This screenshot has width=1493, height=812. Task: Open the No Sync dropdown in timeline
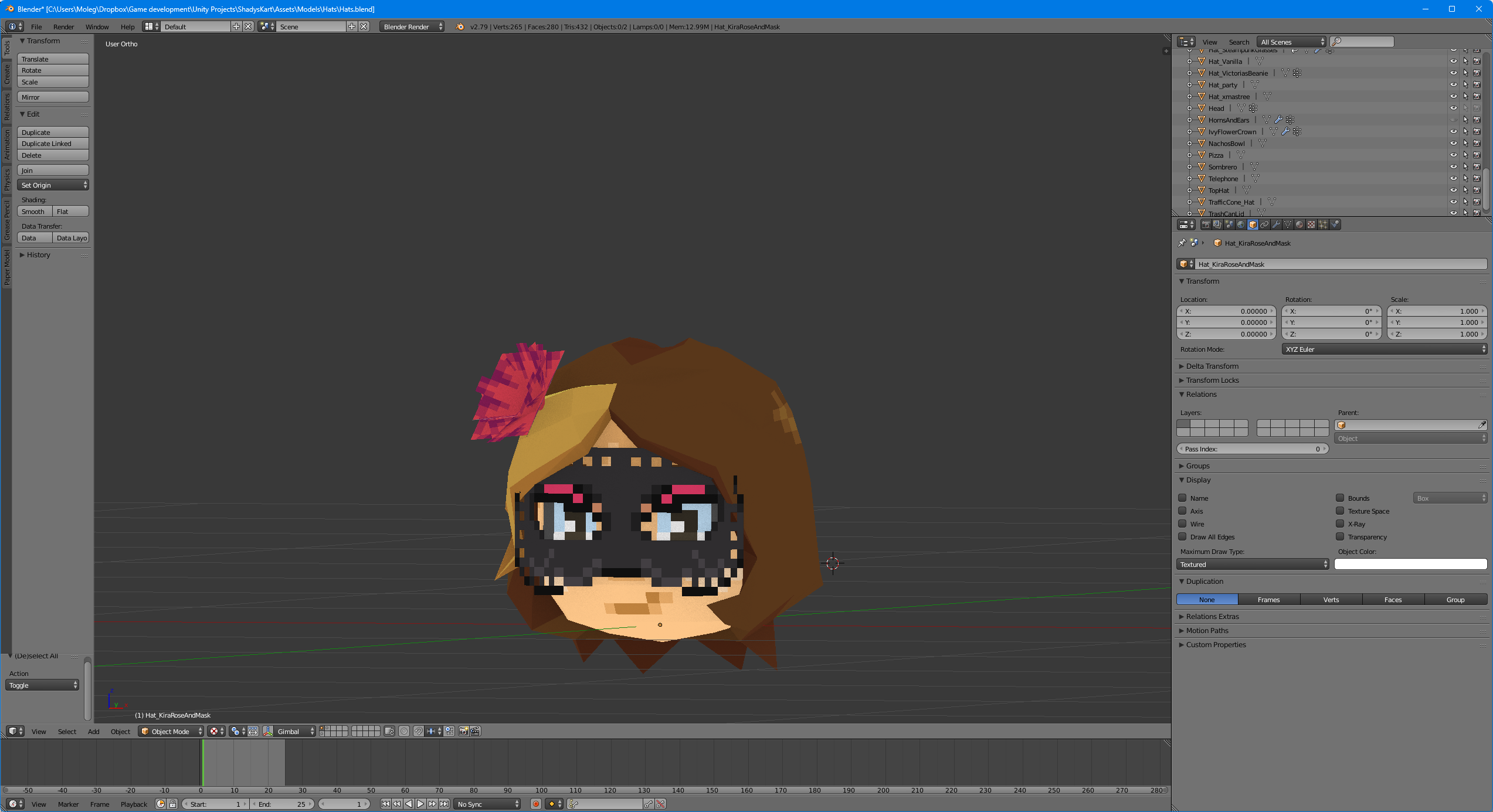click(x=487, y=804)
